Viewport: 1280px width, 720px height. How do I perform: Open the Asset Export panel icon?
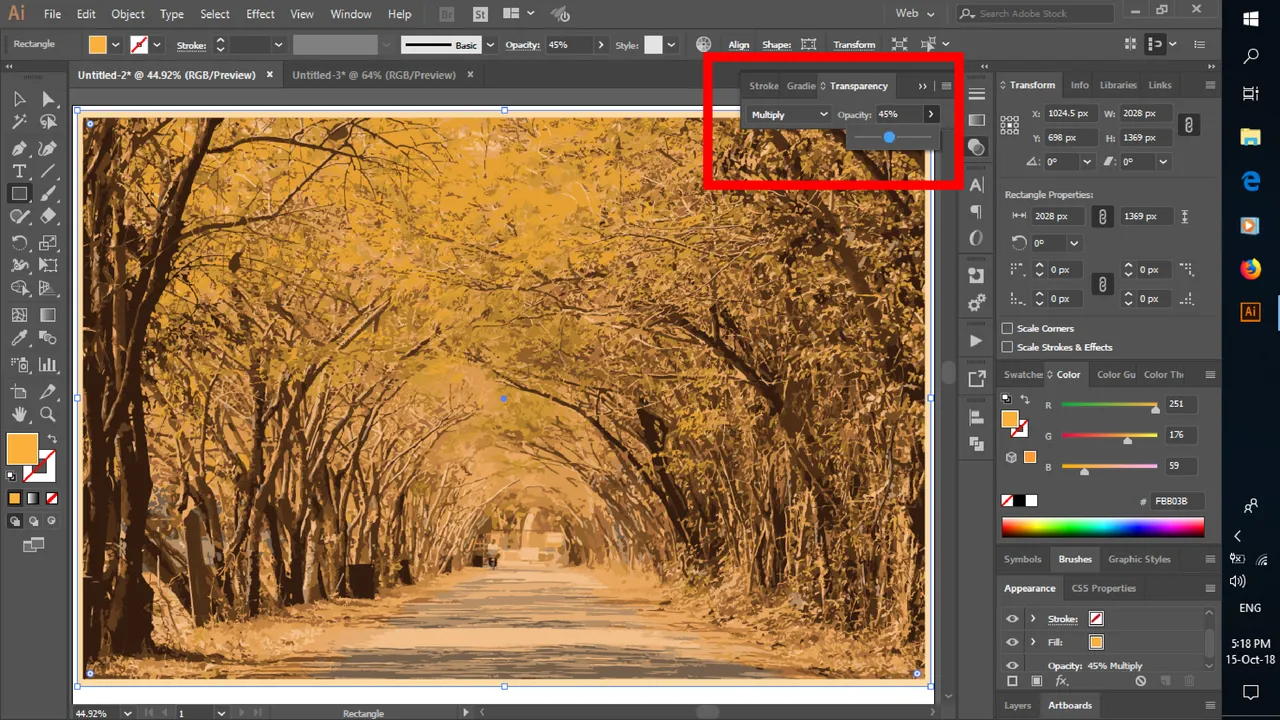976,379
